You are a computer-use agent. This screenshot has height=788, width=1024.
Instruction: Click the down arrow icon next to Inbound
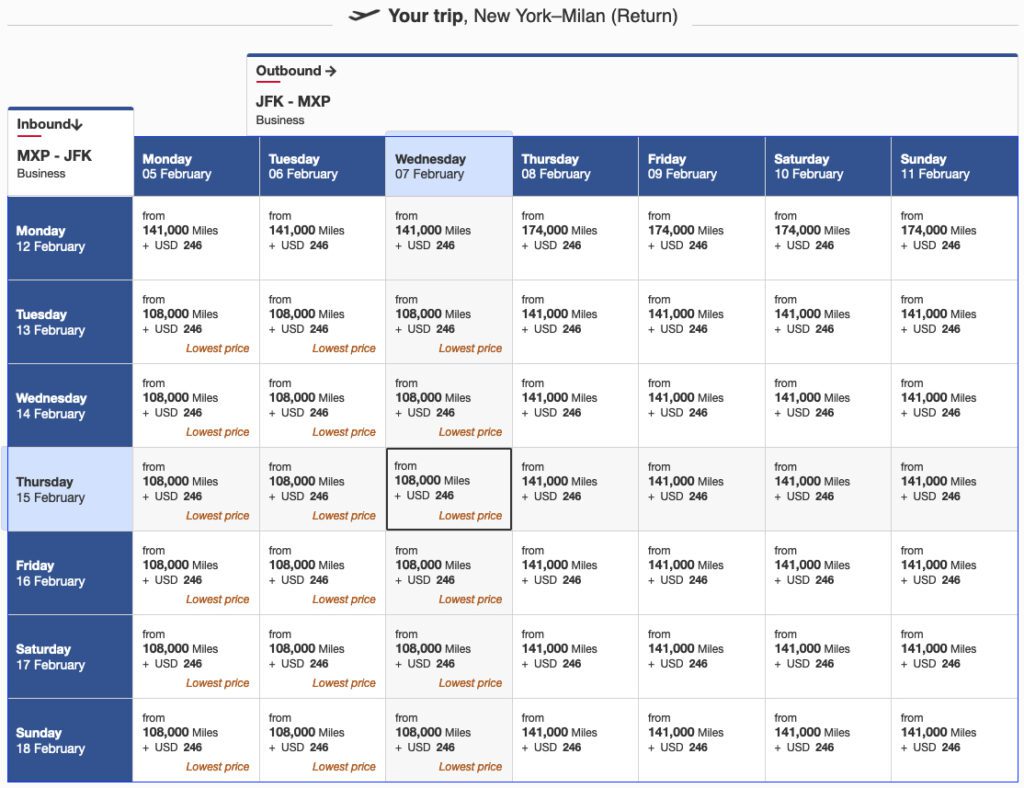click(77, 125)
